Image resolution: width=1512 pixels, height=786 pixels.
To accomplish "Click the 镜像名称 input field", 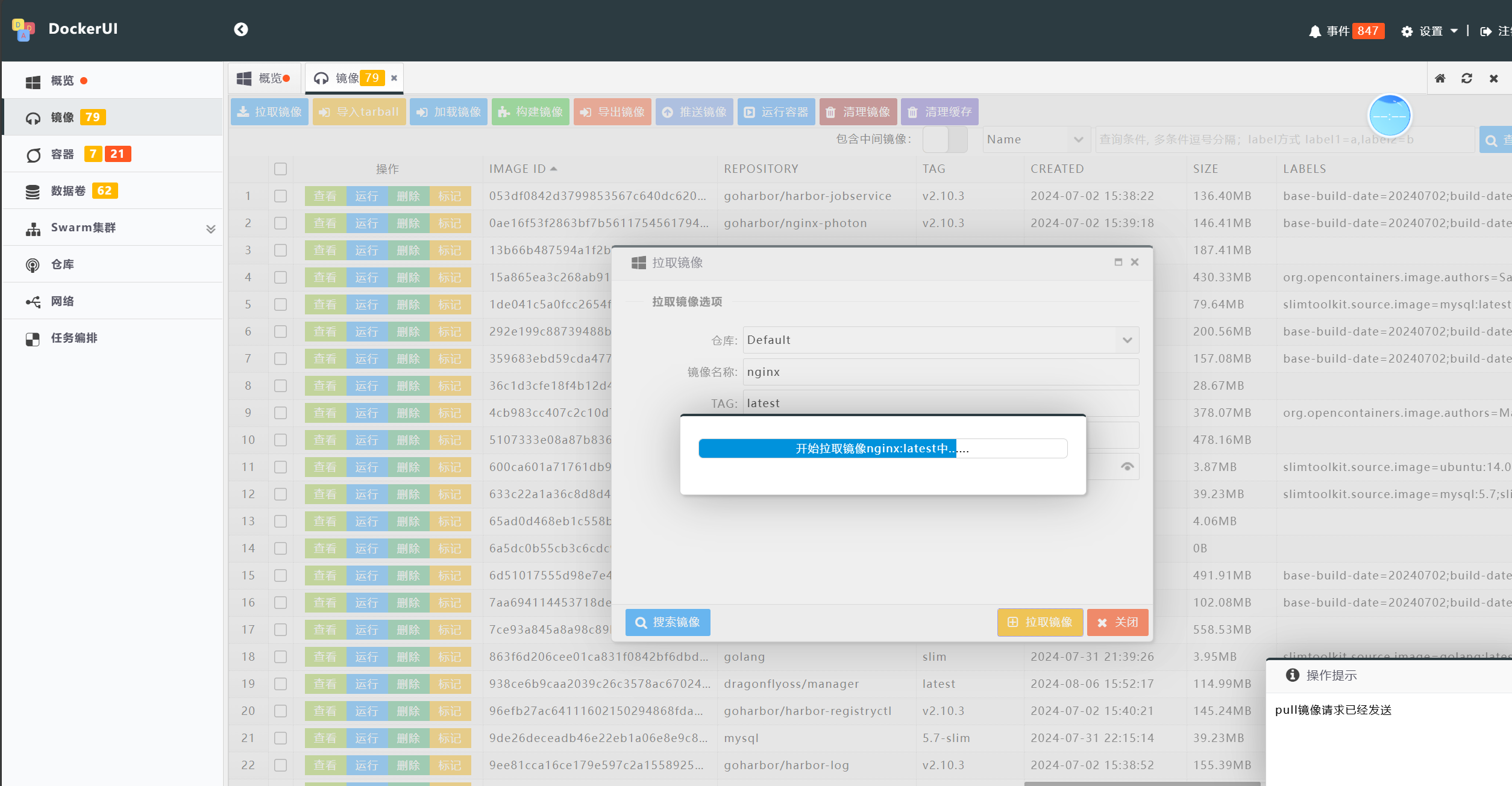I will 941,372.
